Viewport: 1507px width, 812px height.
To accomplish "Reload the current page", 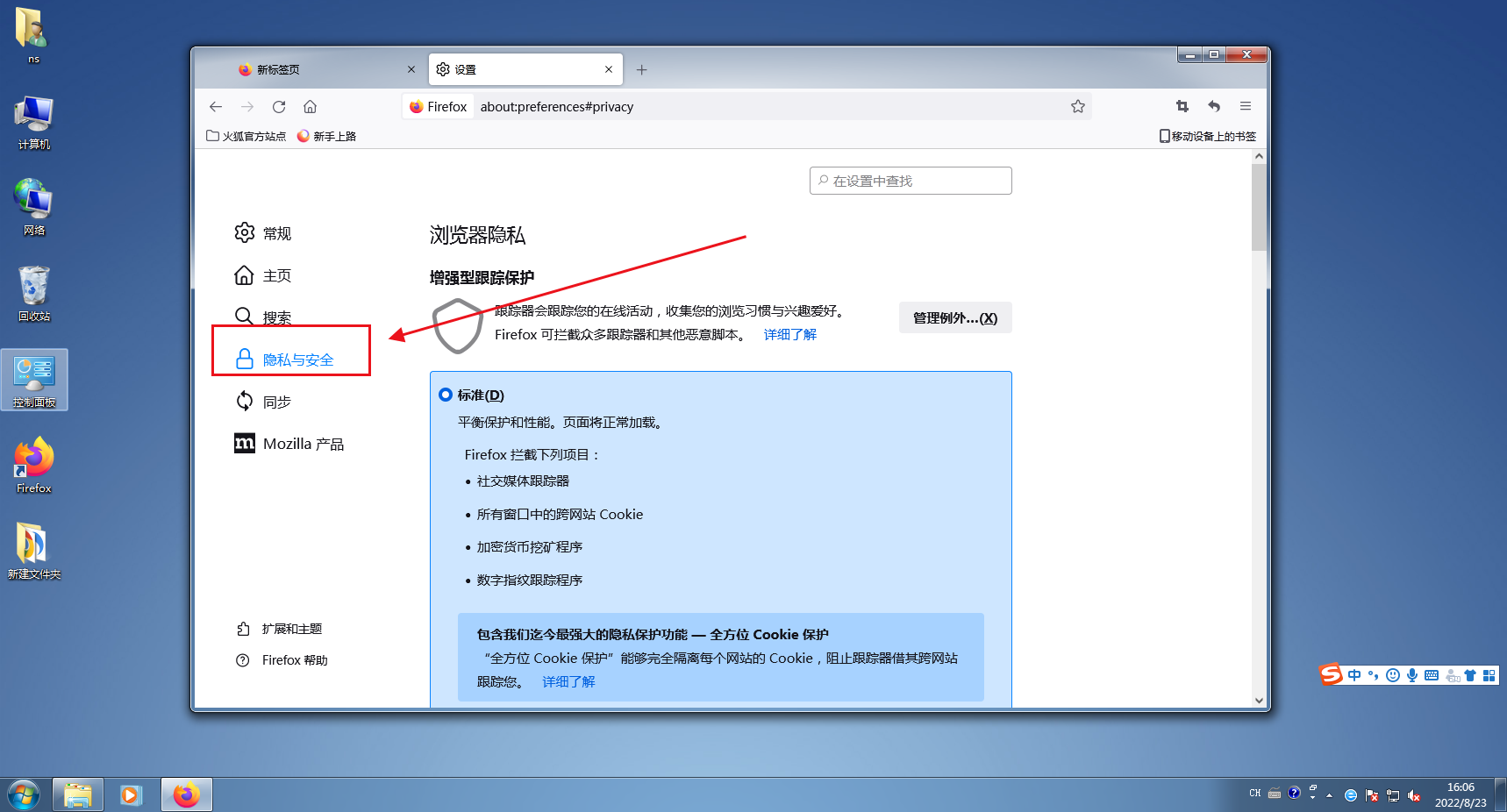I will tap(279, 107).
